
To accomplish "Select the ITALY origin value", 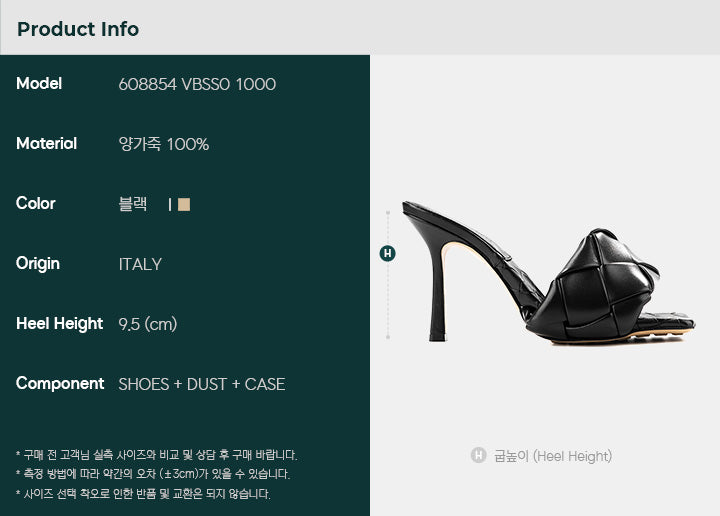I will (x=140, y=264).
